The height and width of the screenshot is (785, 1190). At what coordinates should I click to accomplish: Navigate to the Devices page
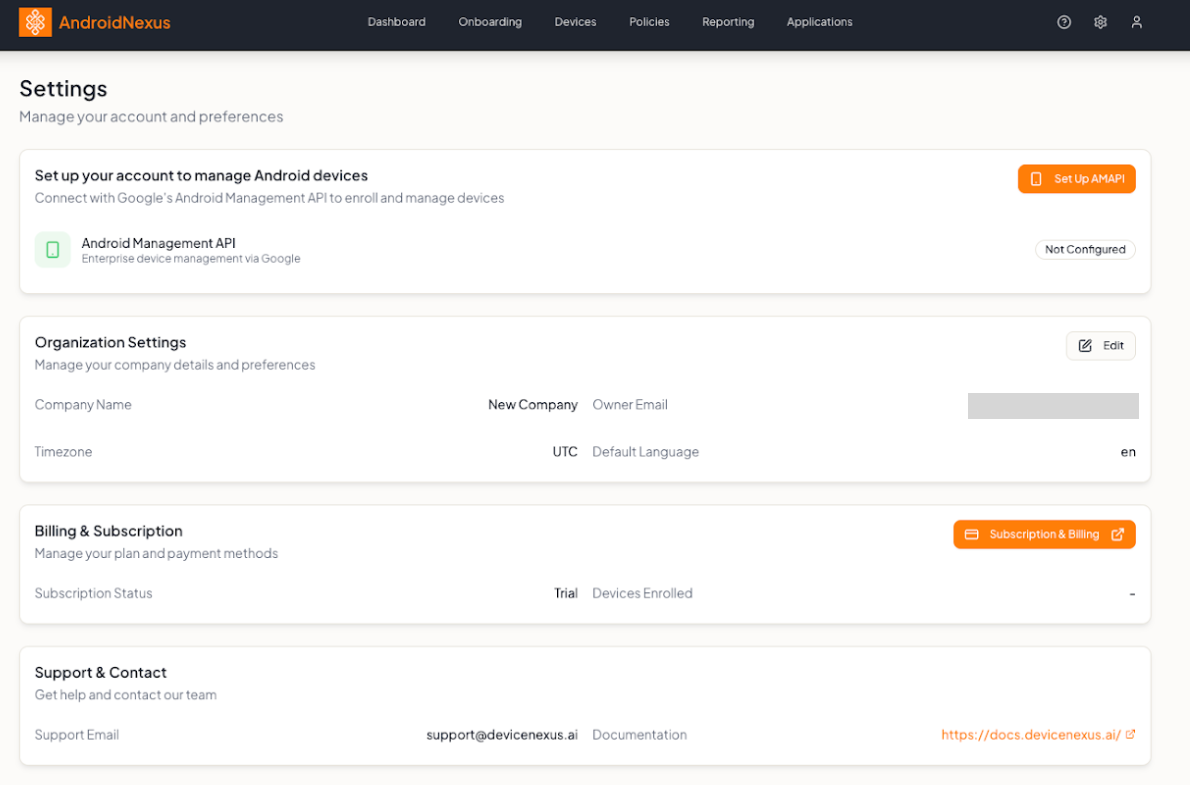tap(575, 22)
